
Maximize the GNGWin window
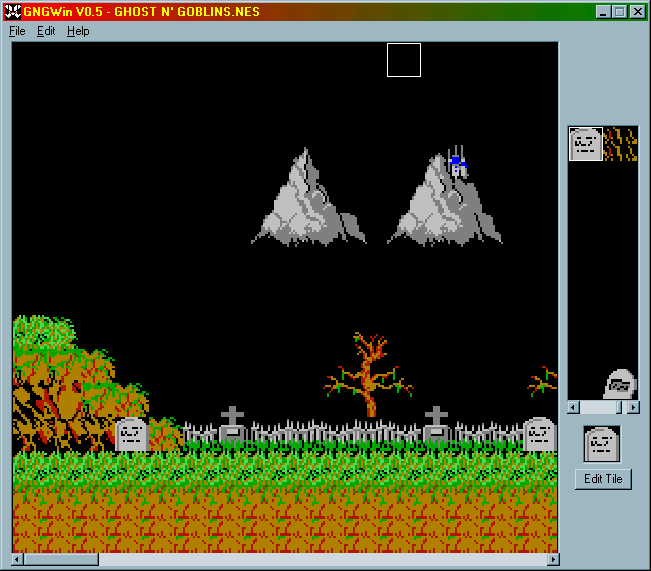click(619, 12)
